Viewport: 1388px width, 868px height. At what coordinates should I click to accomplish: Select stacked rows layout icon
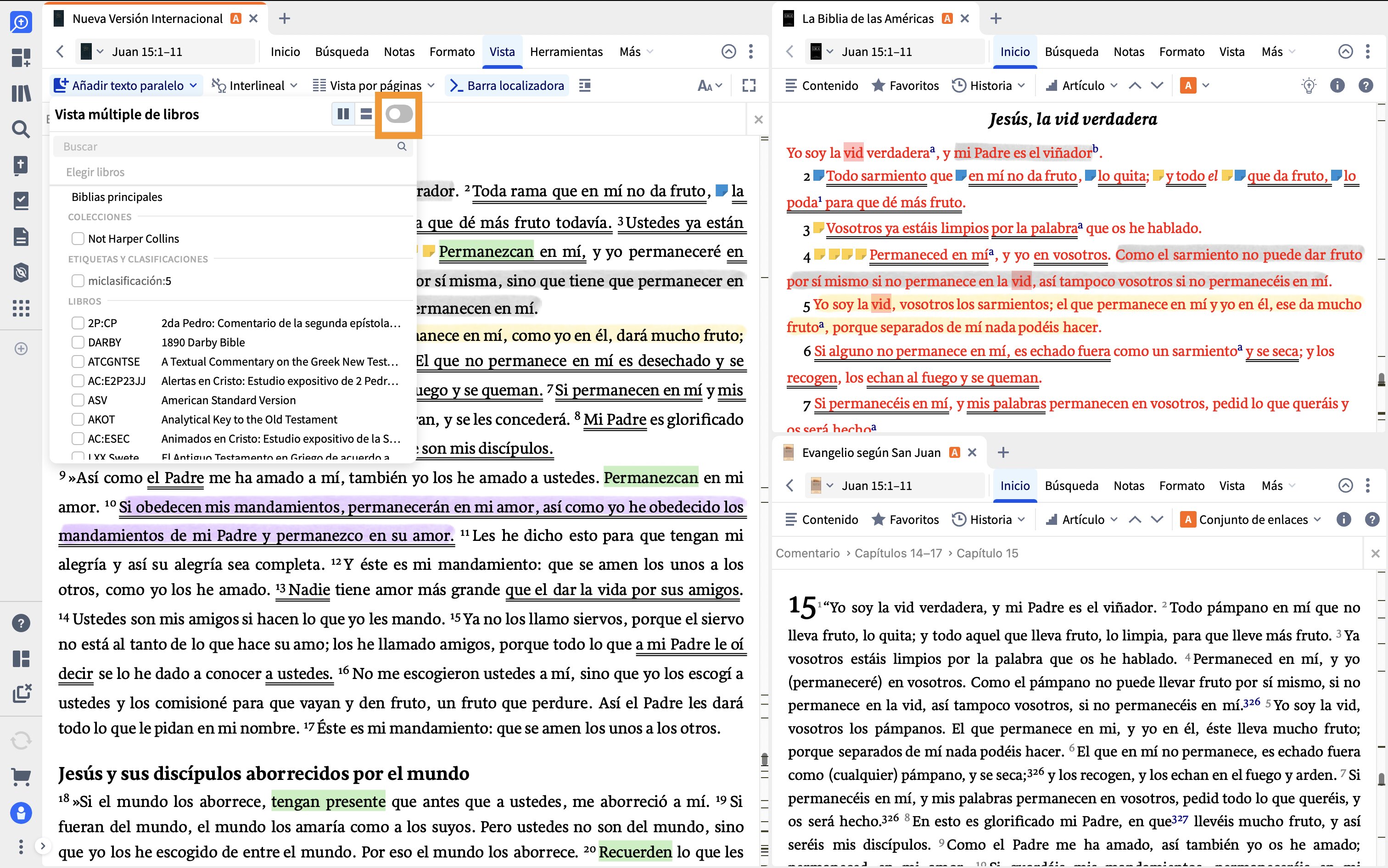point(366,114)
